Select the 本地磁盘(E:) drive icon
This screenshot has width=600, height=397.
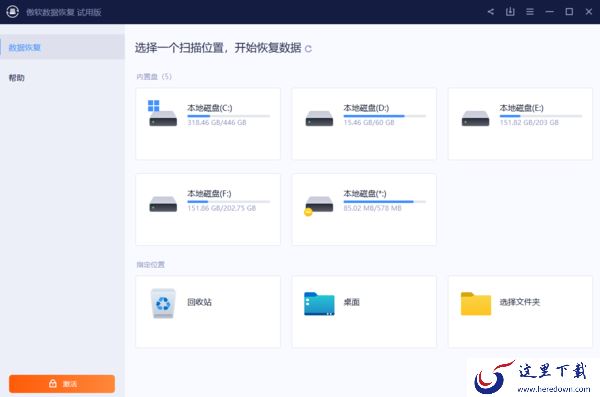coord(475,118)
